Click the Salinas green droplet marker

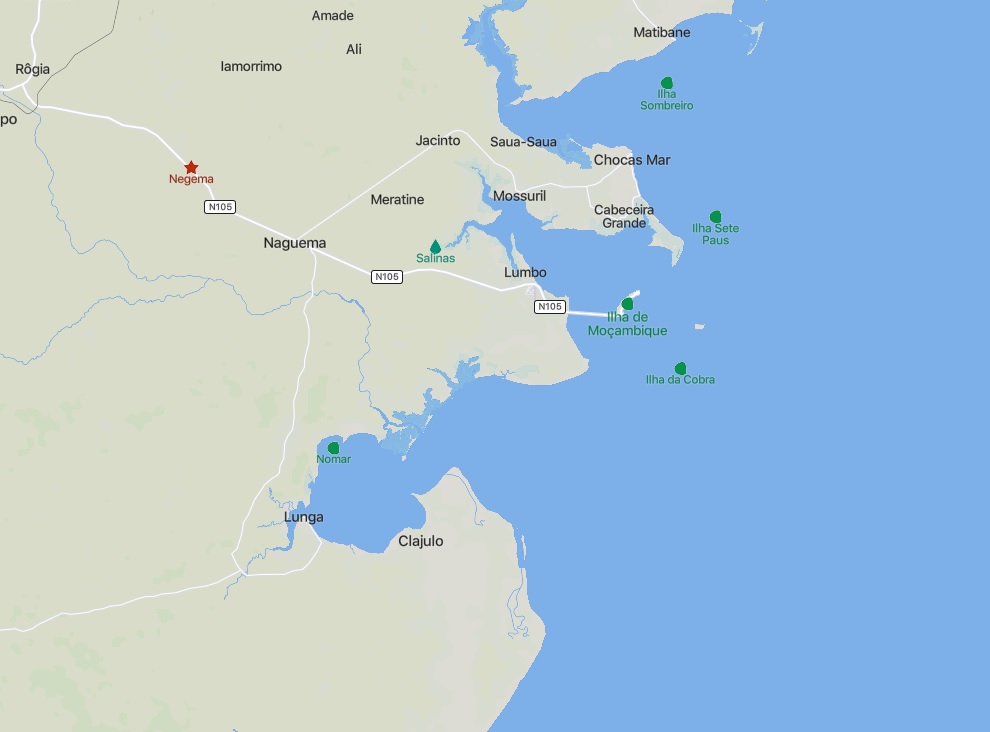[435, 246]
